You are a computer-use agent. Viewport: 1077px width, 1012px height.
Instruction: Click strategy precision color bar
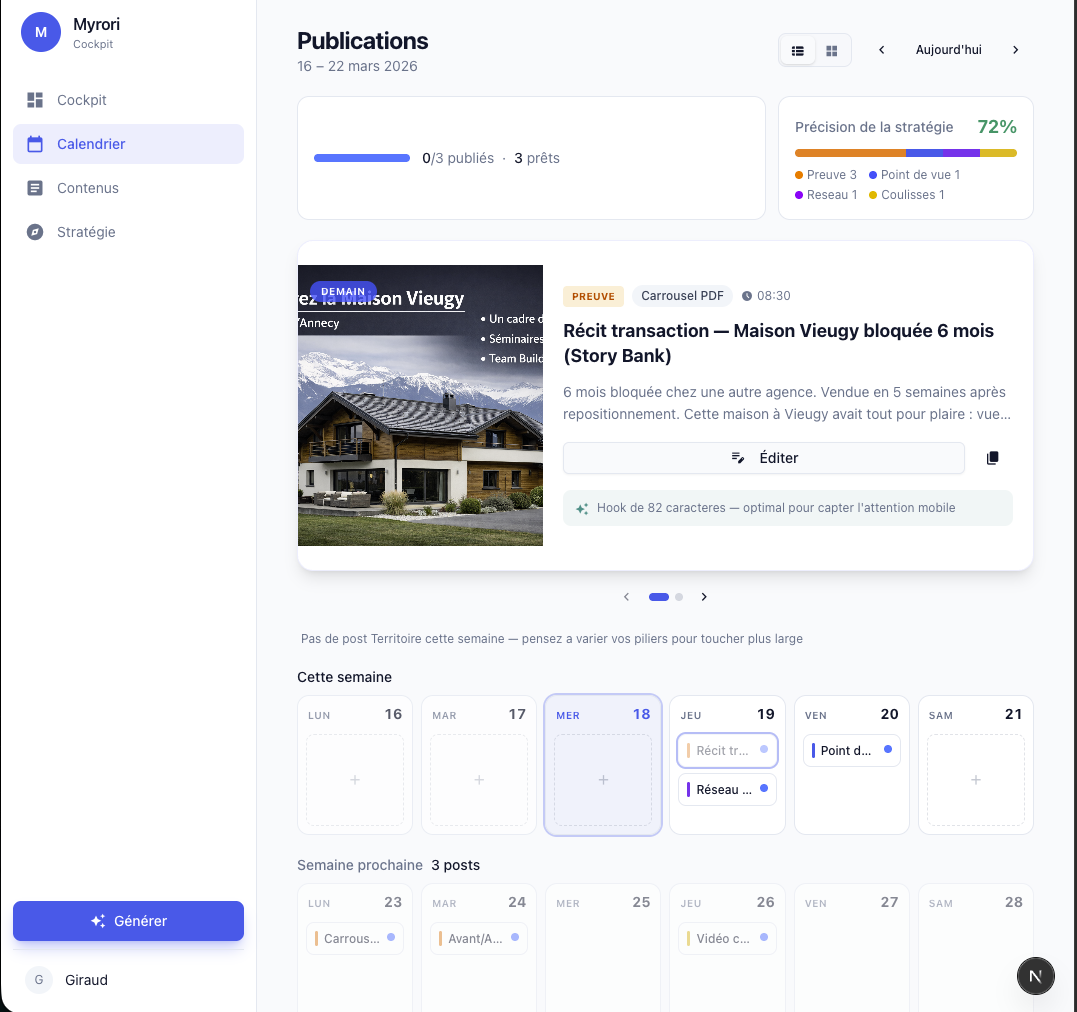click(905, 153)
